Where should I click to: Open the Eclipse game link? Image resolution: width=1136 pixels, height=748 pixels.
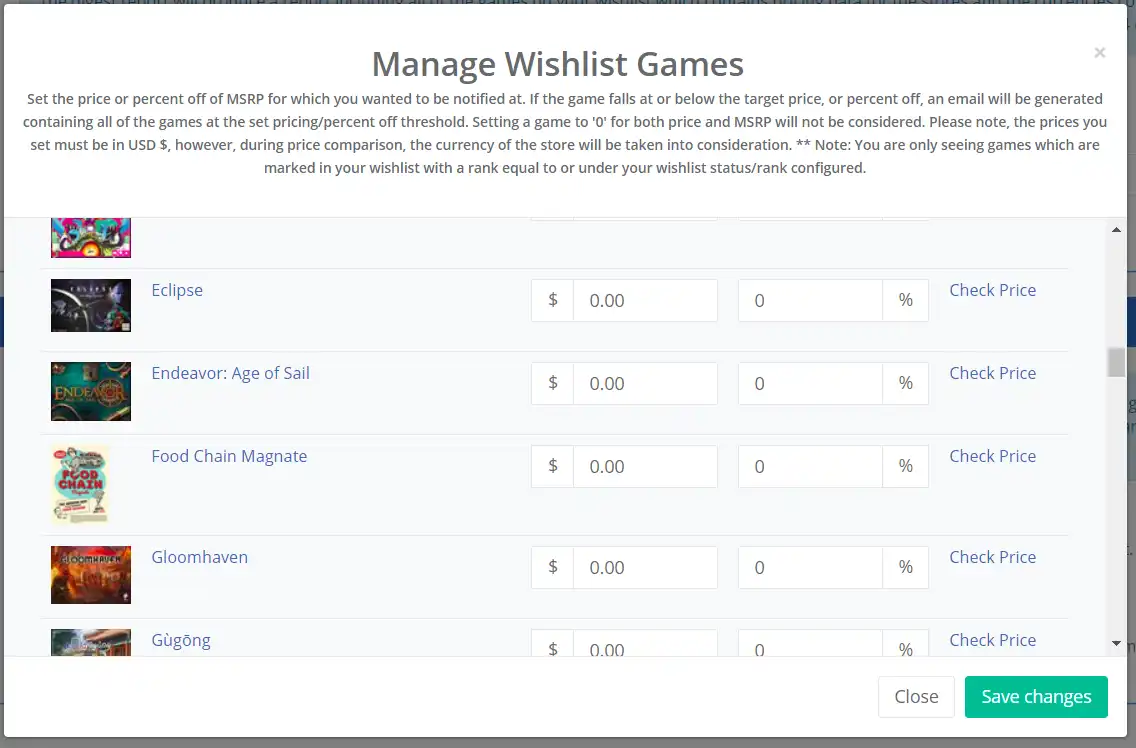click(177, 290)
